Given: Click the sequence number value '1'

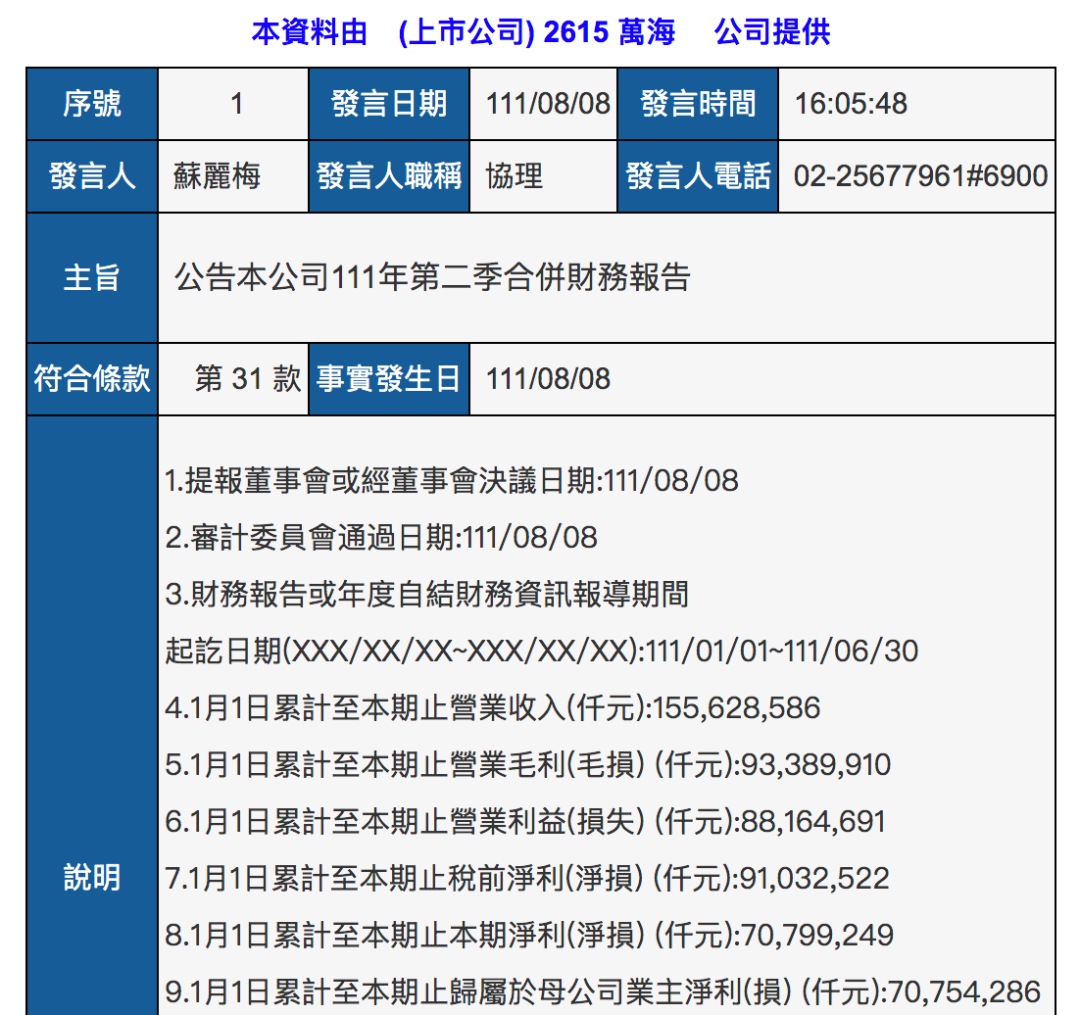Looking at the screenshot, I should pyautogui.click(x=236, y=104).
